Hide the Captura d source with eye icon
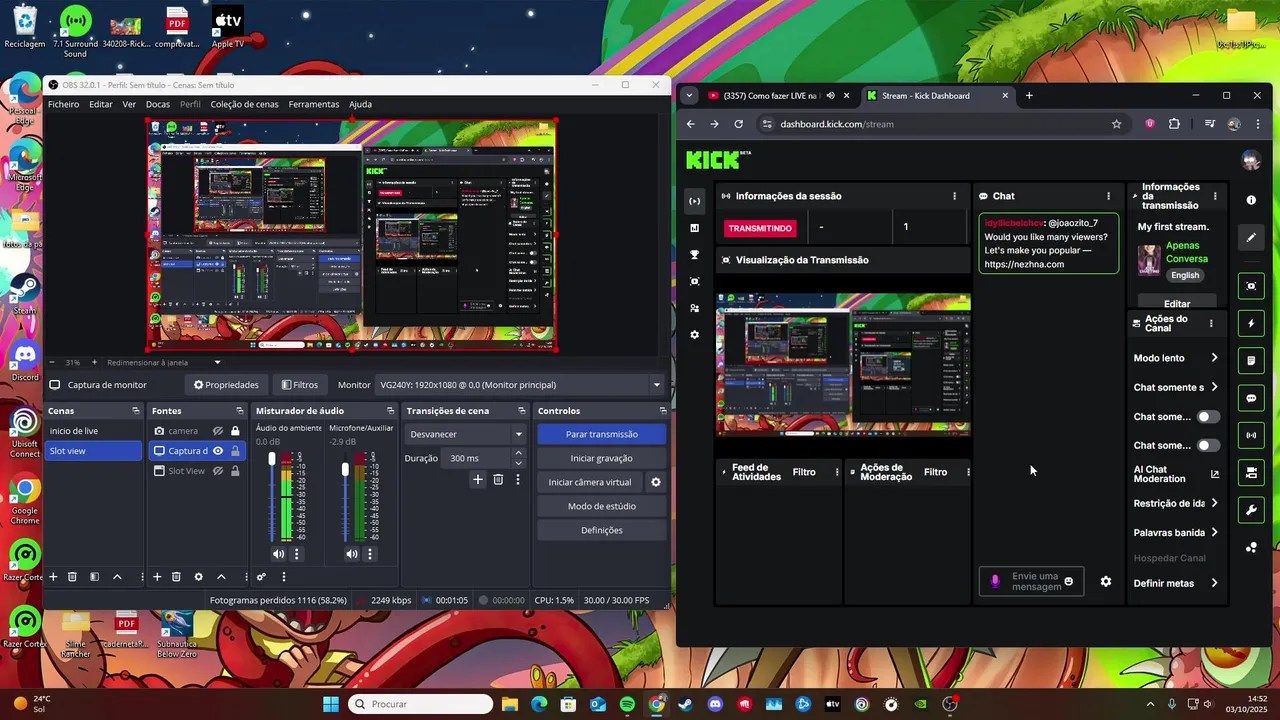1280x720 pixels. click(218, 451)
